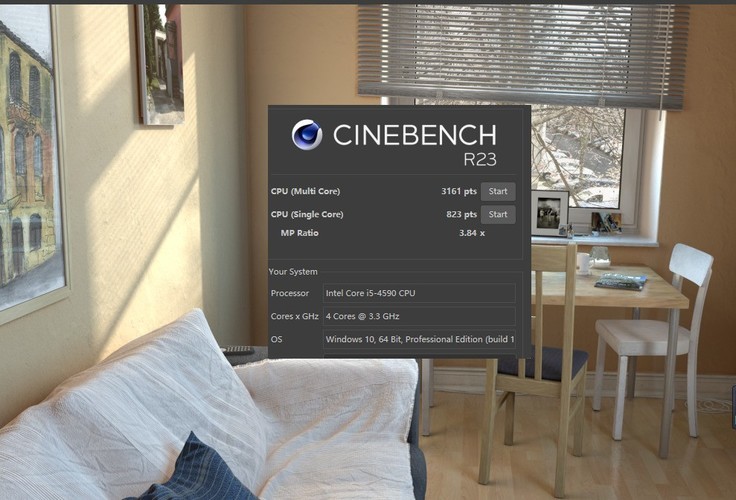
Task: Select the 3161 pts multi core score
Action: 459,191
